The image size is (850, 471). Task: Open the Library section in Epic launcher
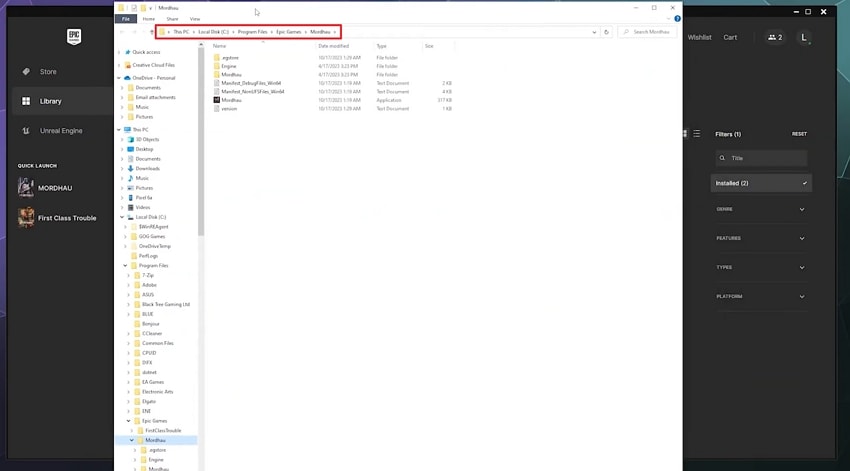pyautogui.click(x=60, y=101)
